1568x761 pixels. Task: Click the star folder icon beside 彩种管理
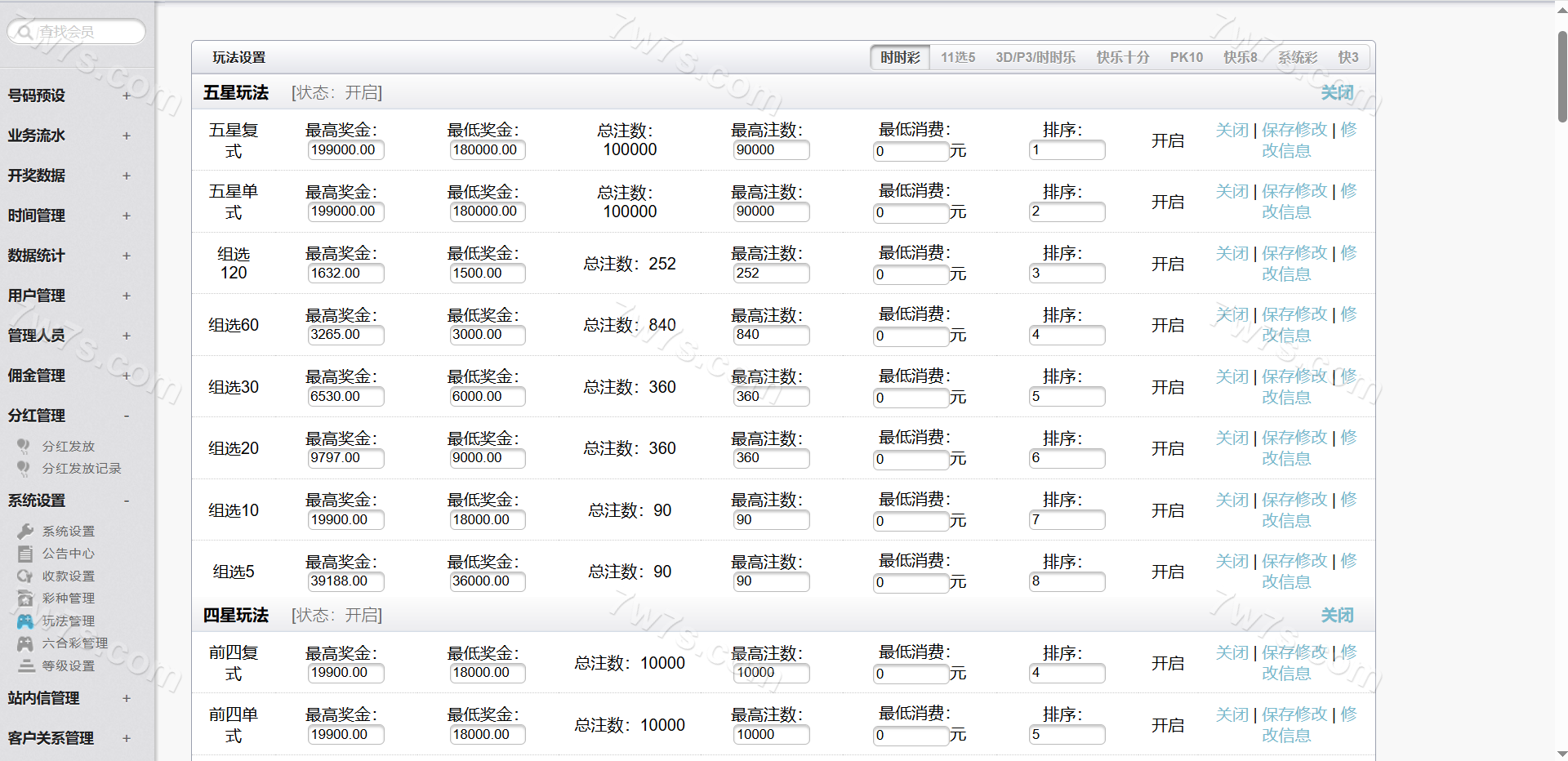[25, 599]
